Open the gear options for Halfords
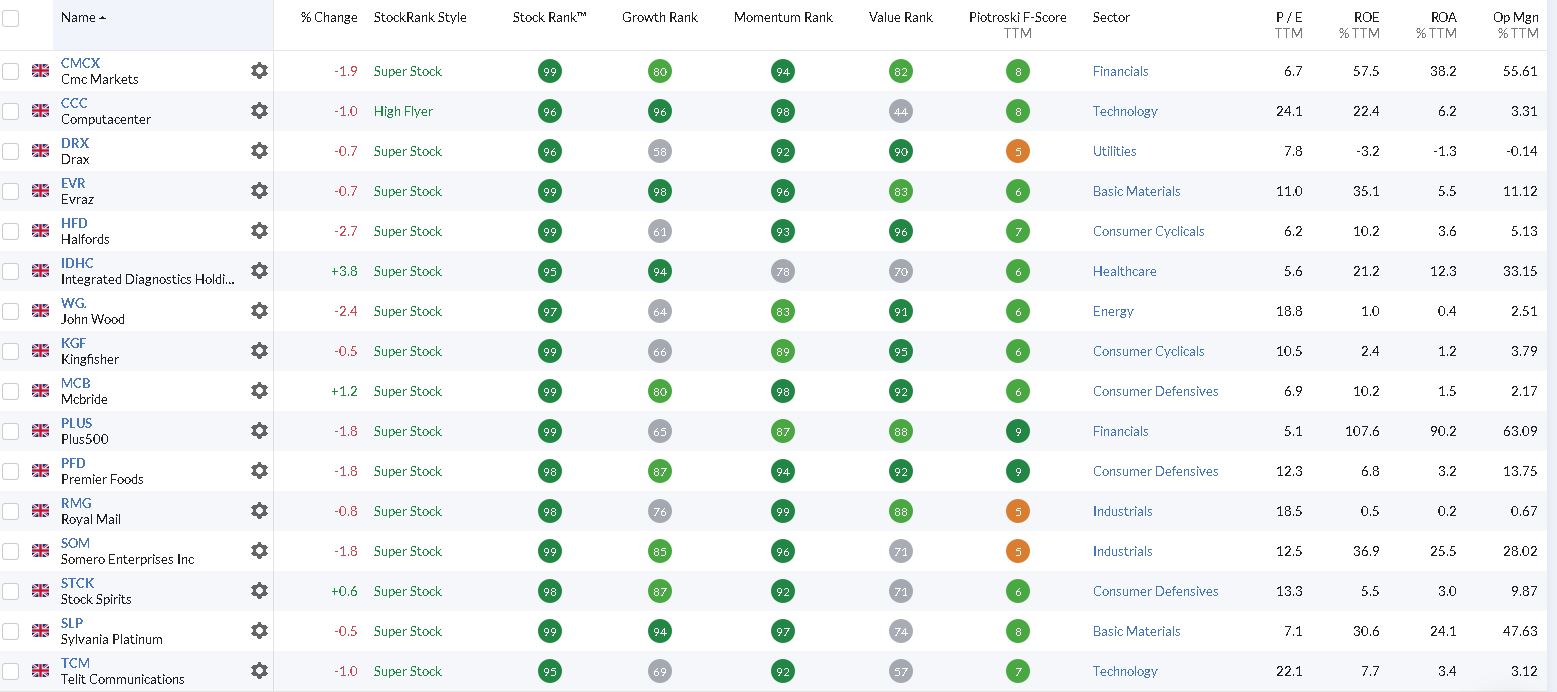Image resolution: width=1557 pixels, height=692 pixels. (x=259, y=231)
